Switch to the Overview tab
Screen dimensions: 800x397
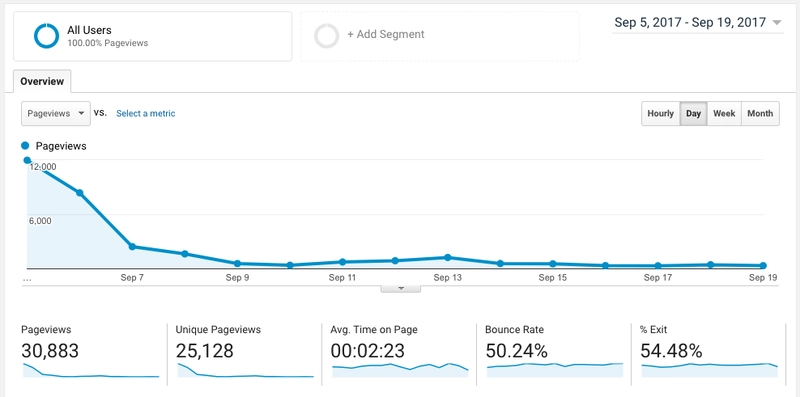[42, 82]
